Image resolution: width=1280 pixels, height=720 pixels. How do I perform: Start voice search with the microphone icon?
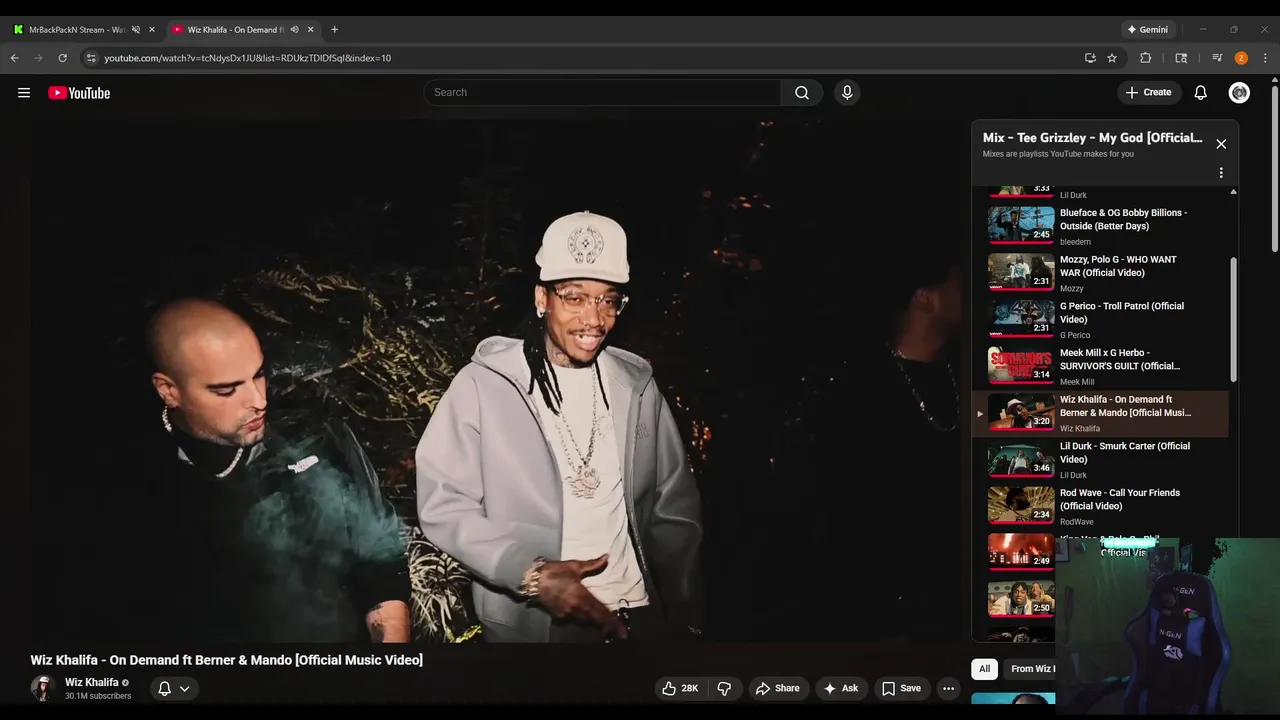[x=847, y=93]
